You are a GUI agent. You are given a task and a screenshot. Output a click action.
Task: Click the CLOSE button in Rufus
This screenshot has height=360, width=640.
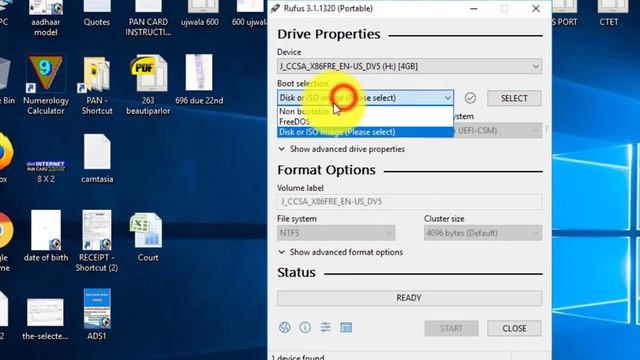click(x=514, y=328)
